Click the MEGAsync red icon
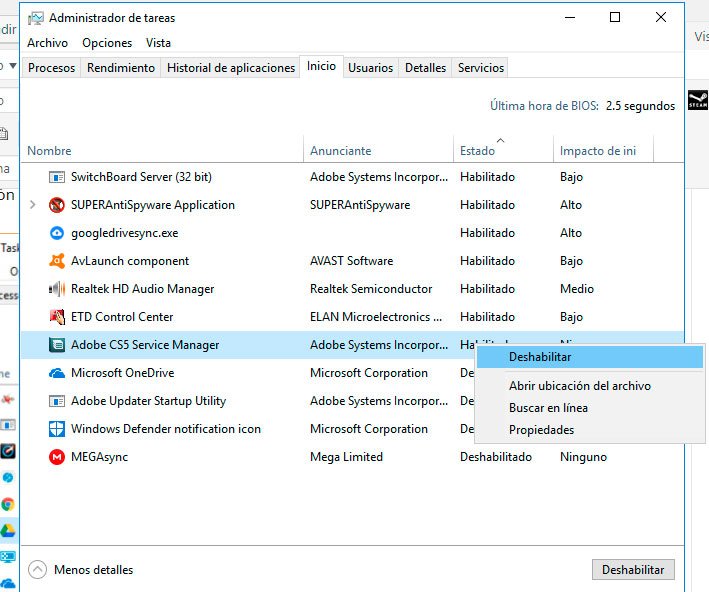 click(x=57, y=457)
